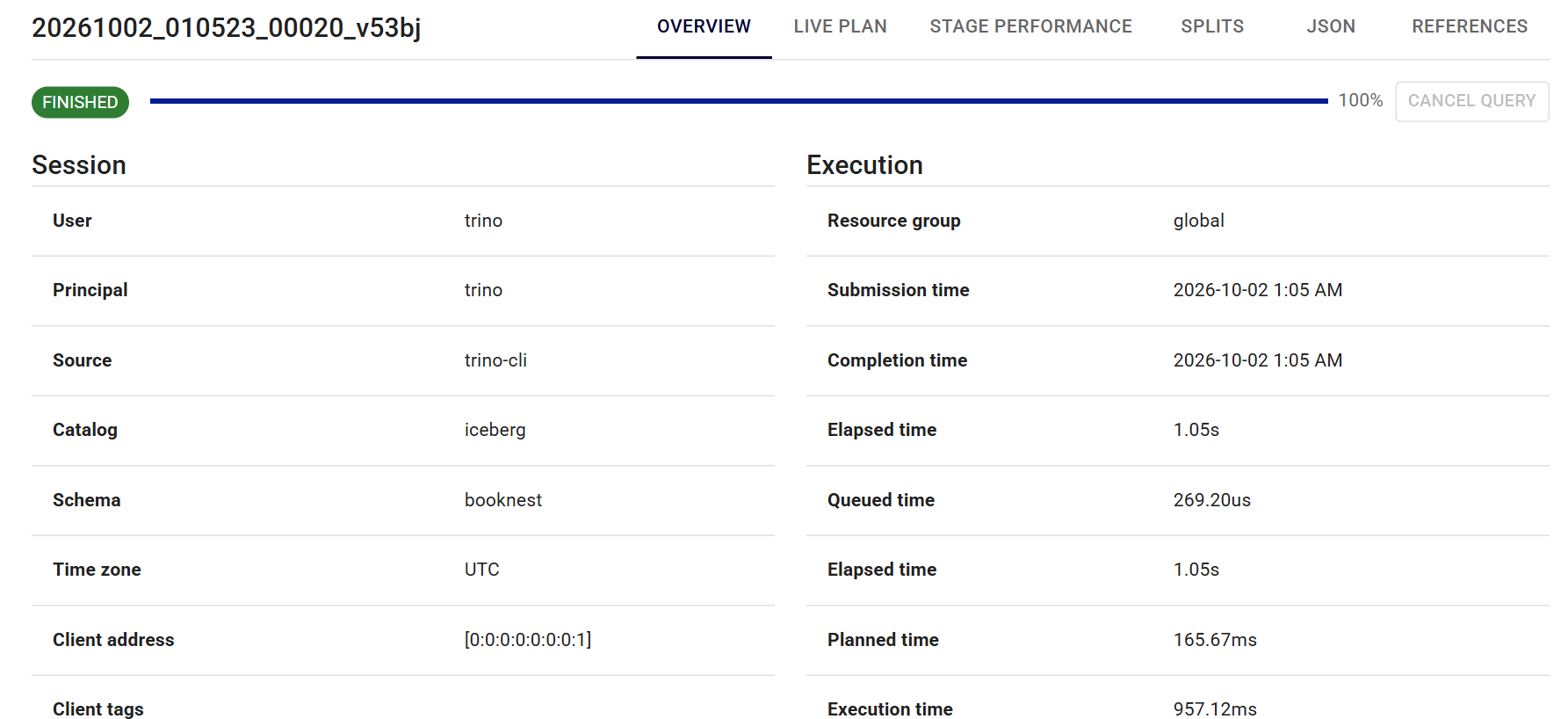This screenshot has width=1568, height=719.
Task: Click the "Time zone" row label
Action: pyautogui.click(x=97, y=570)
